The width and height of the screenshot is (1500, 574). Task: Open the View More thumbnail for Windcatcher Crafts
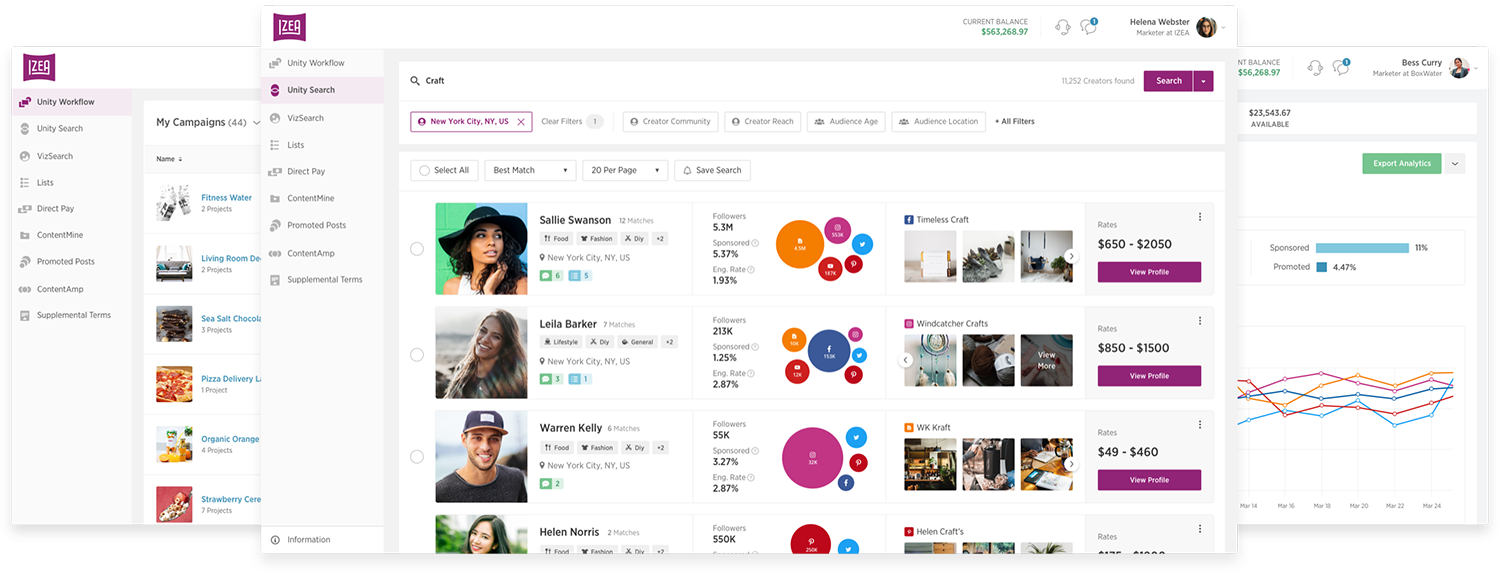[1046, 360]
